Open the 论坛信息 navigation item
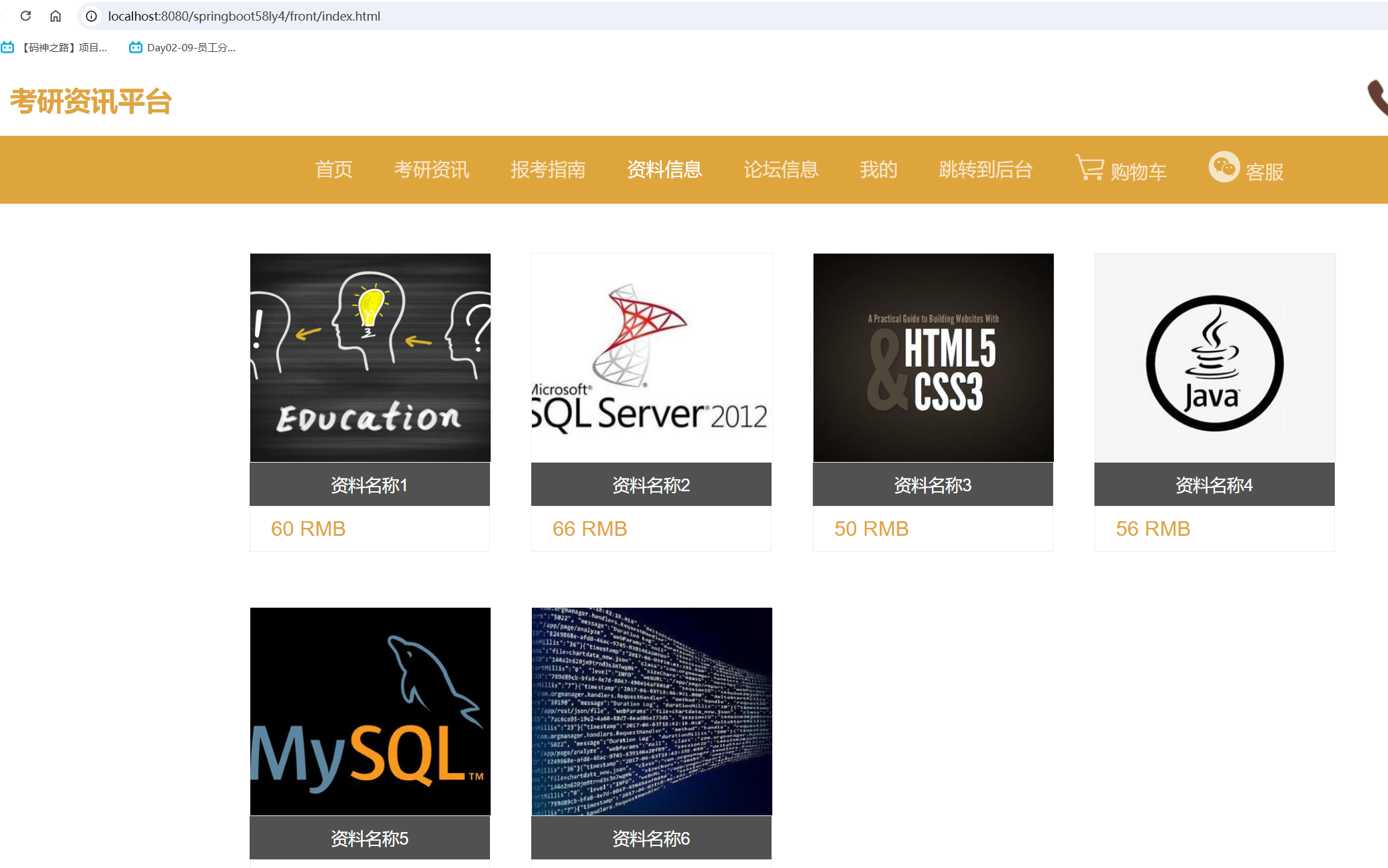Screen dimensions: 1388x868 pyautogui.click(x=781, y=170)
